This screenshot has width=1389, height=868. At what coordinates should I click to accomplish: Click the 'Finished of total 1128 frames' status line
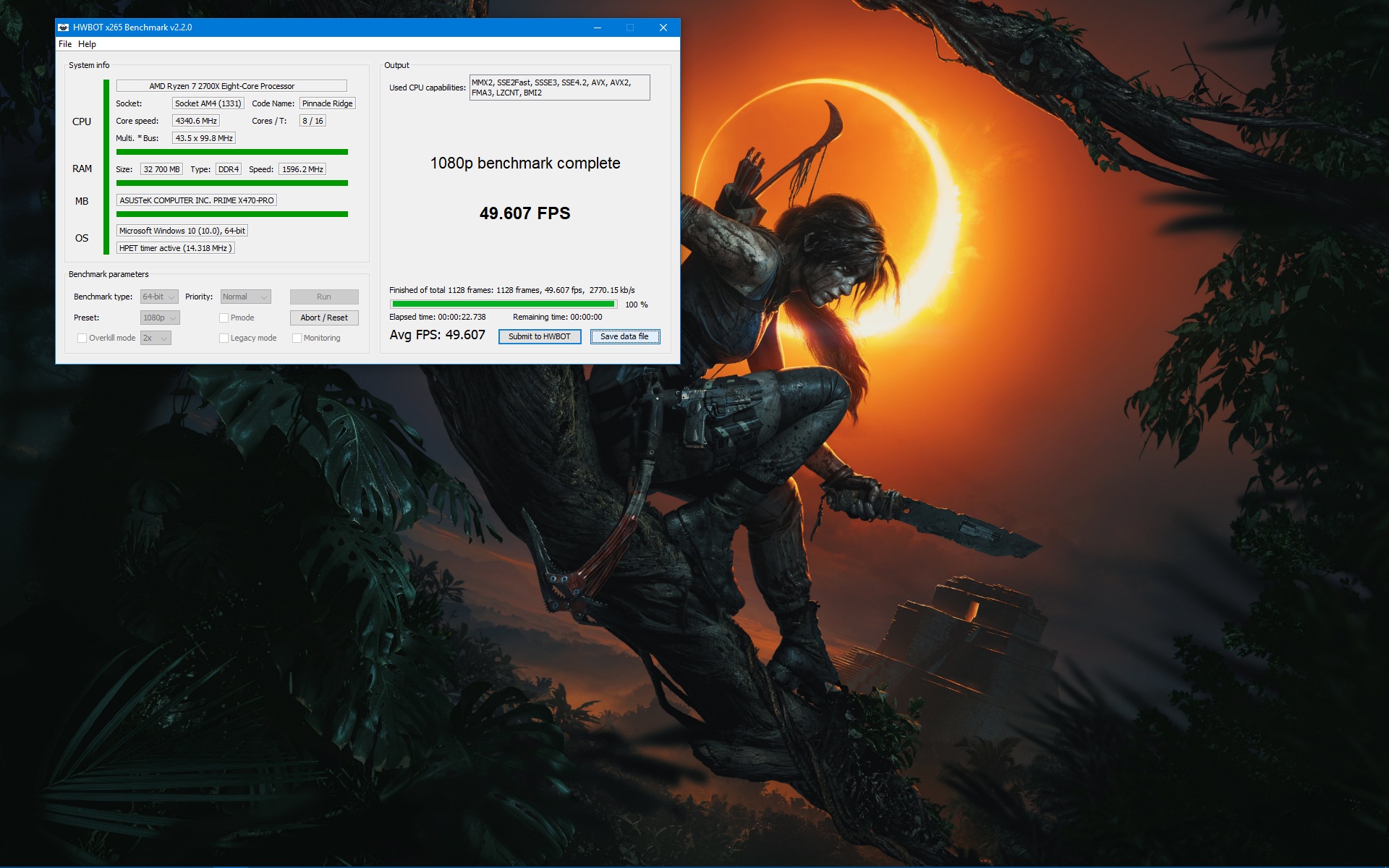coord(512,290)
